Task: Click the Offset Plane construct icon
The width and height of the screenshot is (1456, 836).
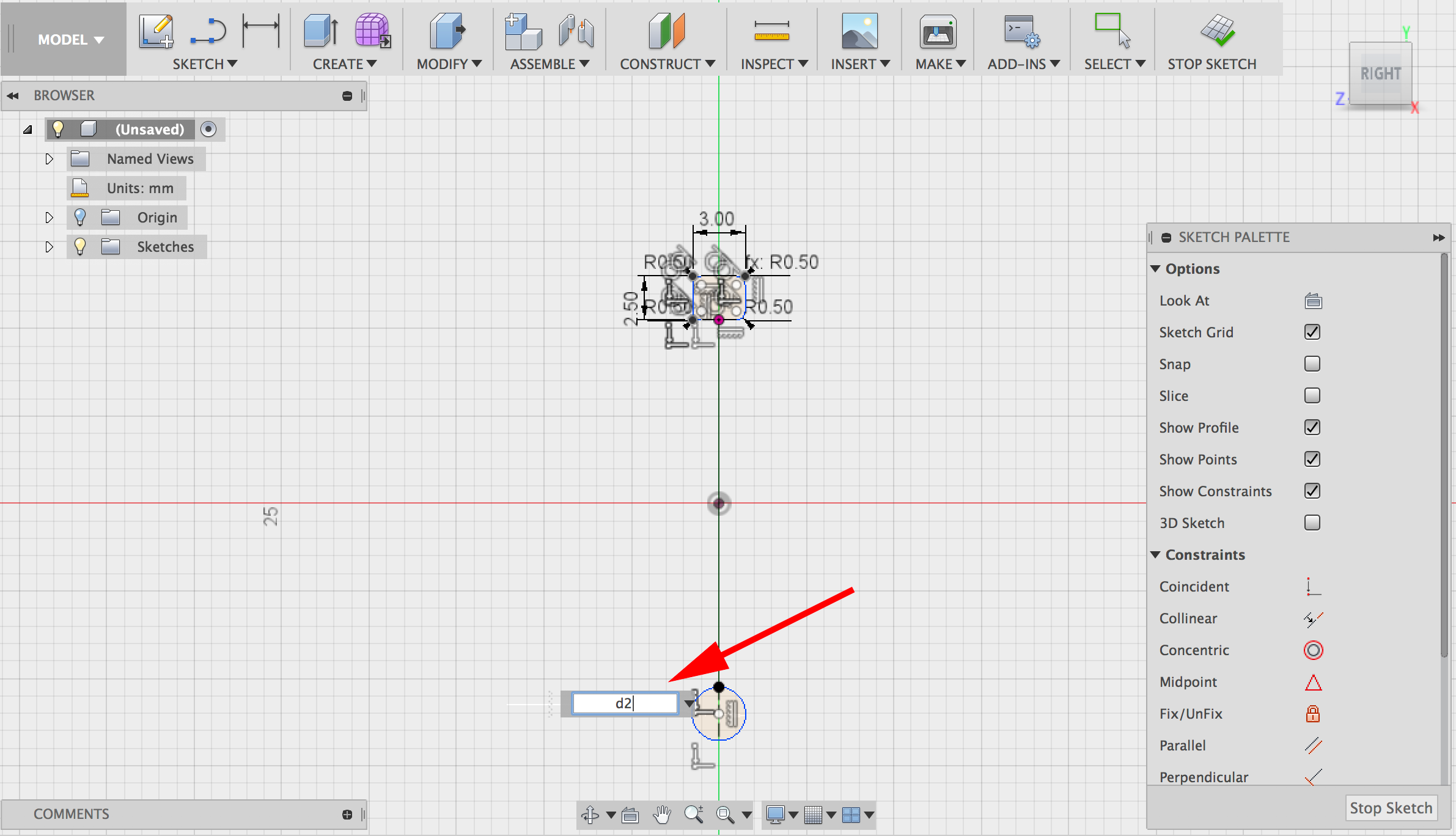Action: point(667,31)
